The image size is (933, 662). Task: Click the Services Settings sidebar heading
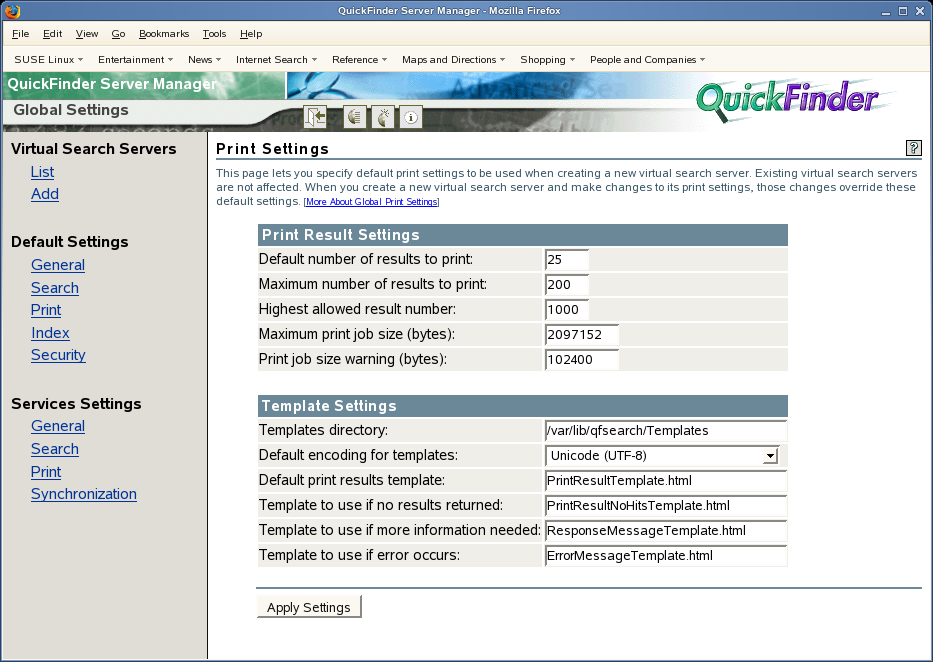[76, 404]
